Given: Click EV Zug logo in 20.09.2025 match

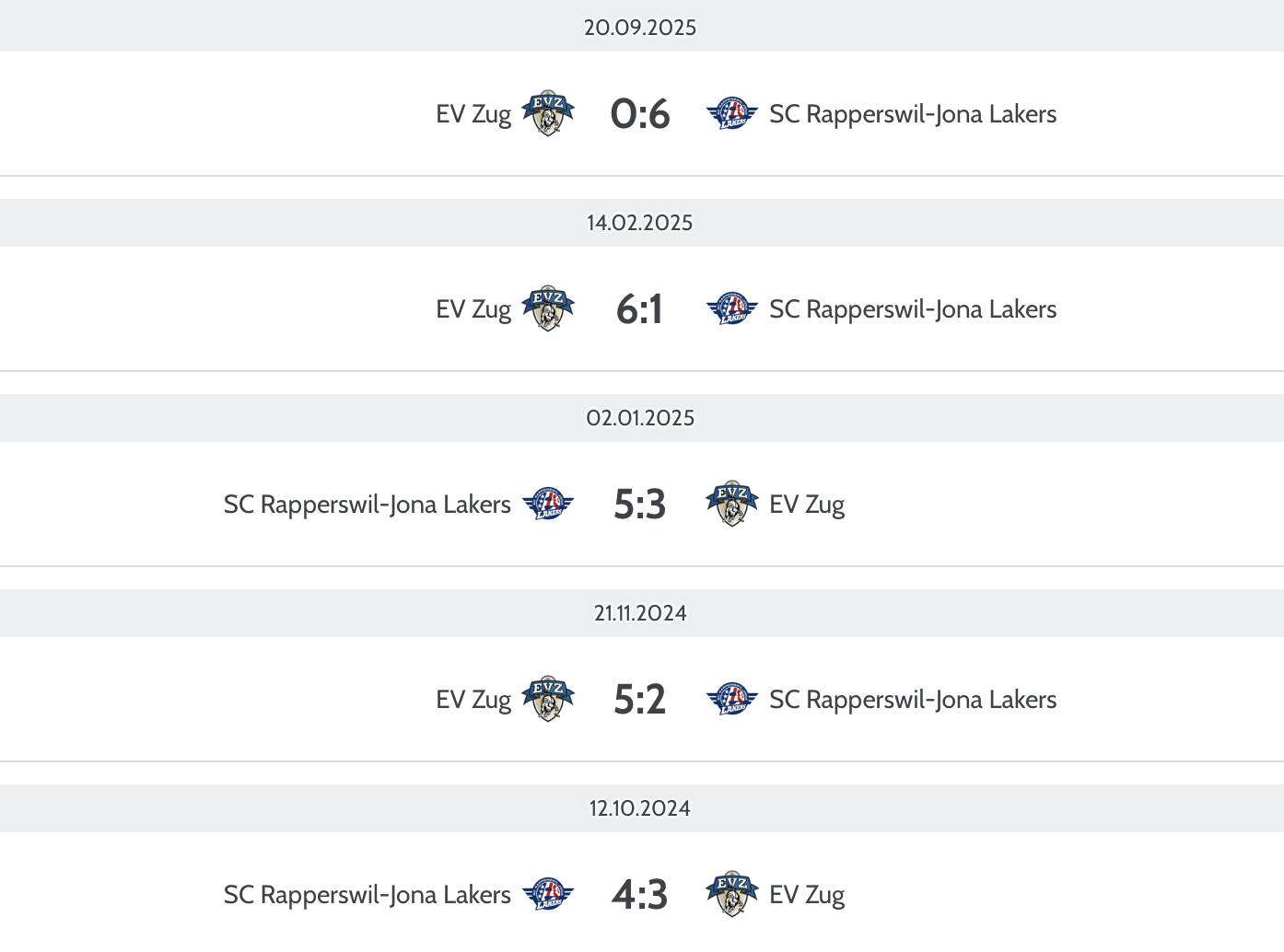Looking at the screenshot, I should pos(548,114).
